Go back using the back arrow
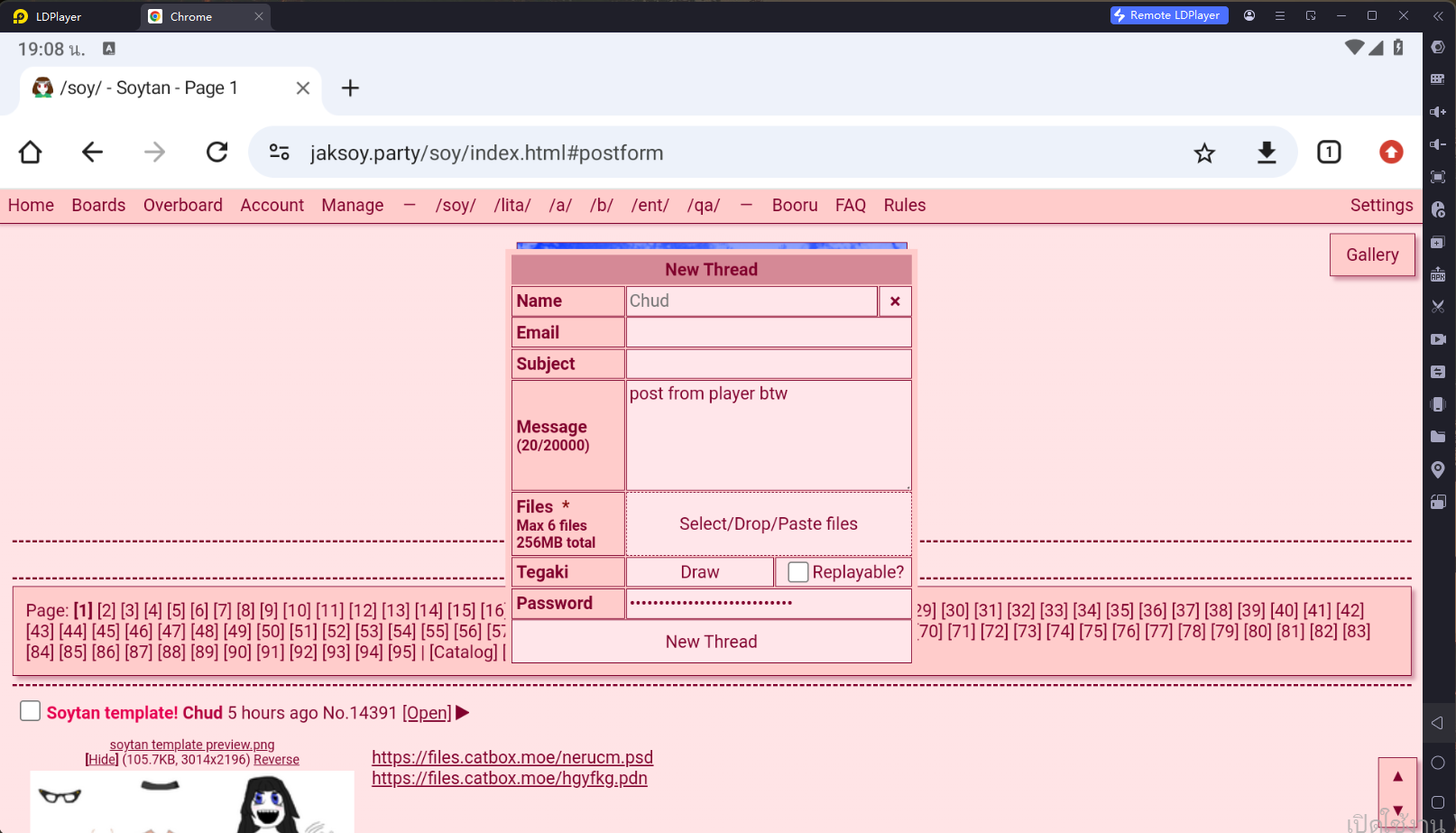 tap(92, 153)
